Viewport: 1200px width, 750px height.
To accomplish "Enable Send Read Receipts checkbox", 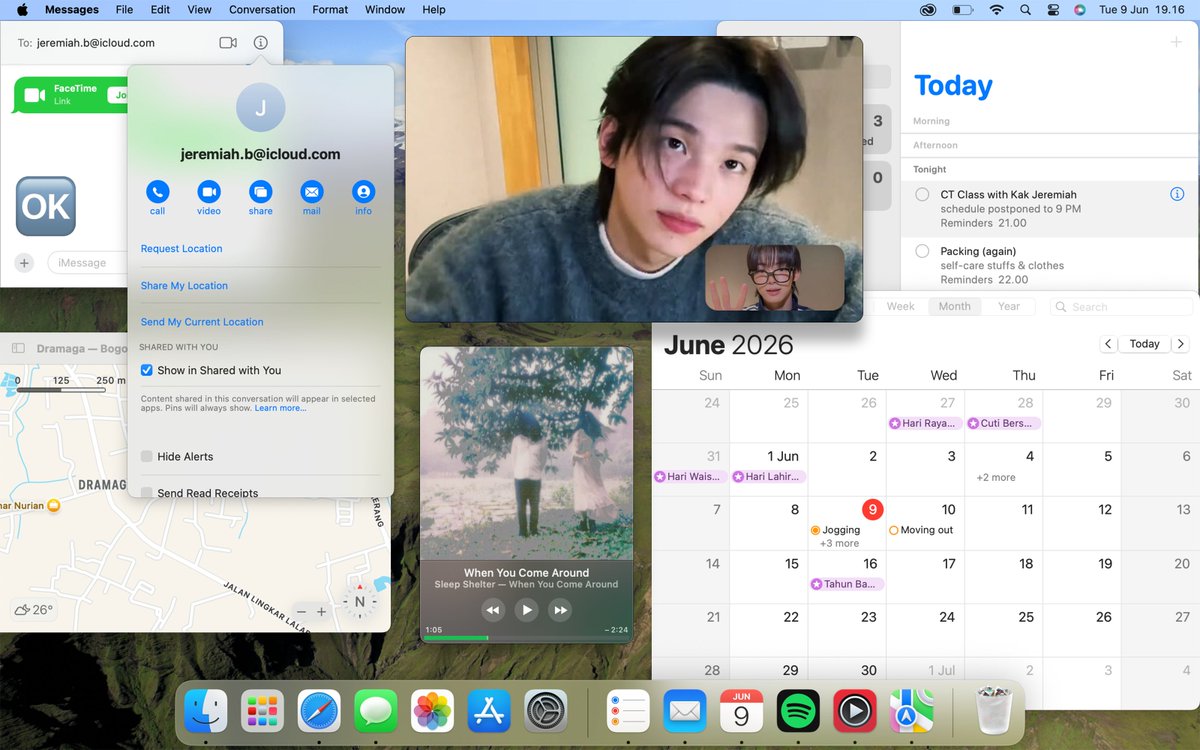I will [147, 493].
